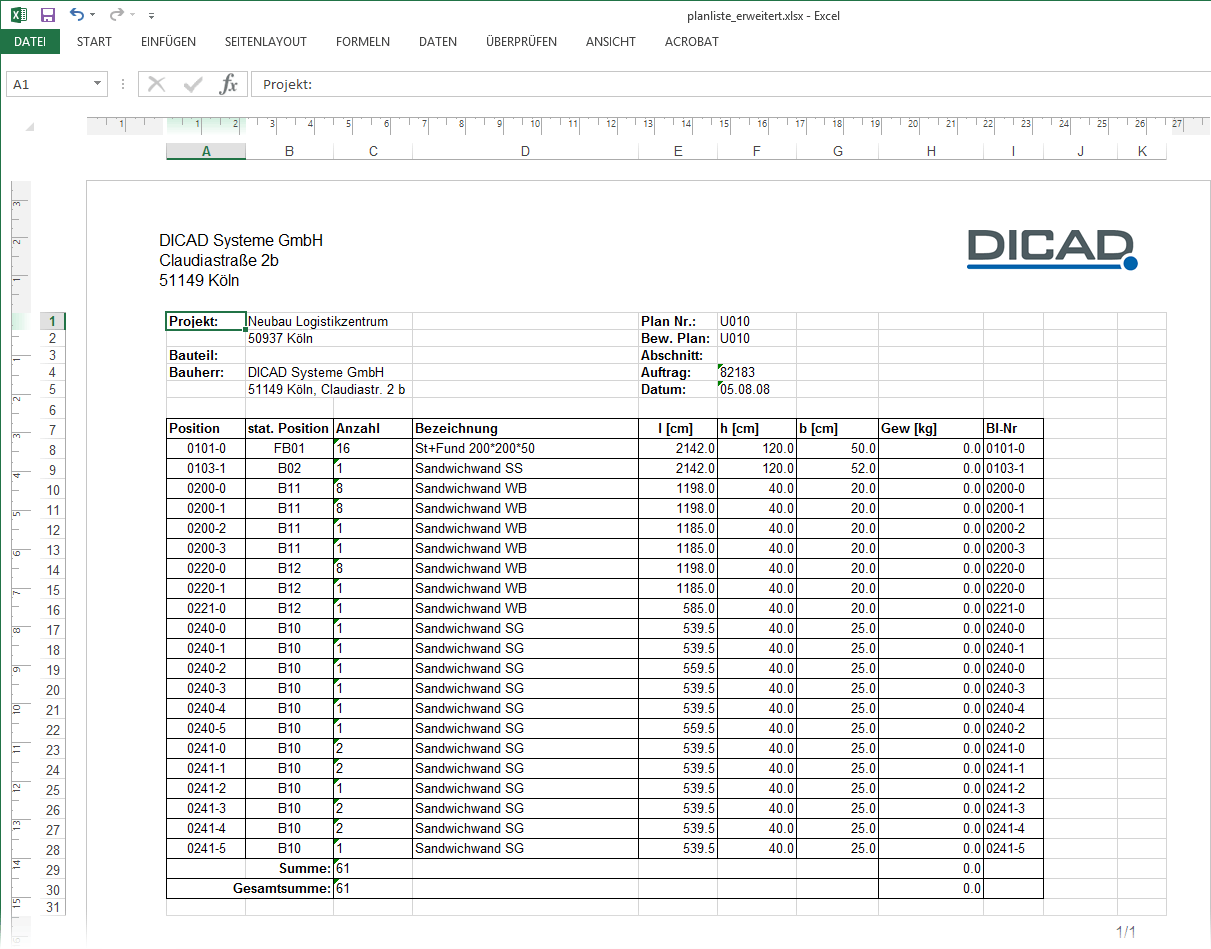Image resolution: width=1211 pixels, height=949 pixels.
Task: Select the cell St+Fund 200*200*50
Action: pyautogui.click(x=525, y=448)
